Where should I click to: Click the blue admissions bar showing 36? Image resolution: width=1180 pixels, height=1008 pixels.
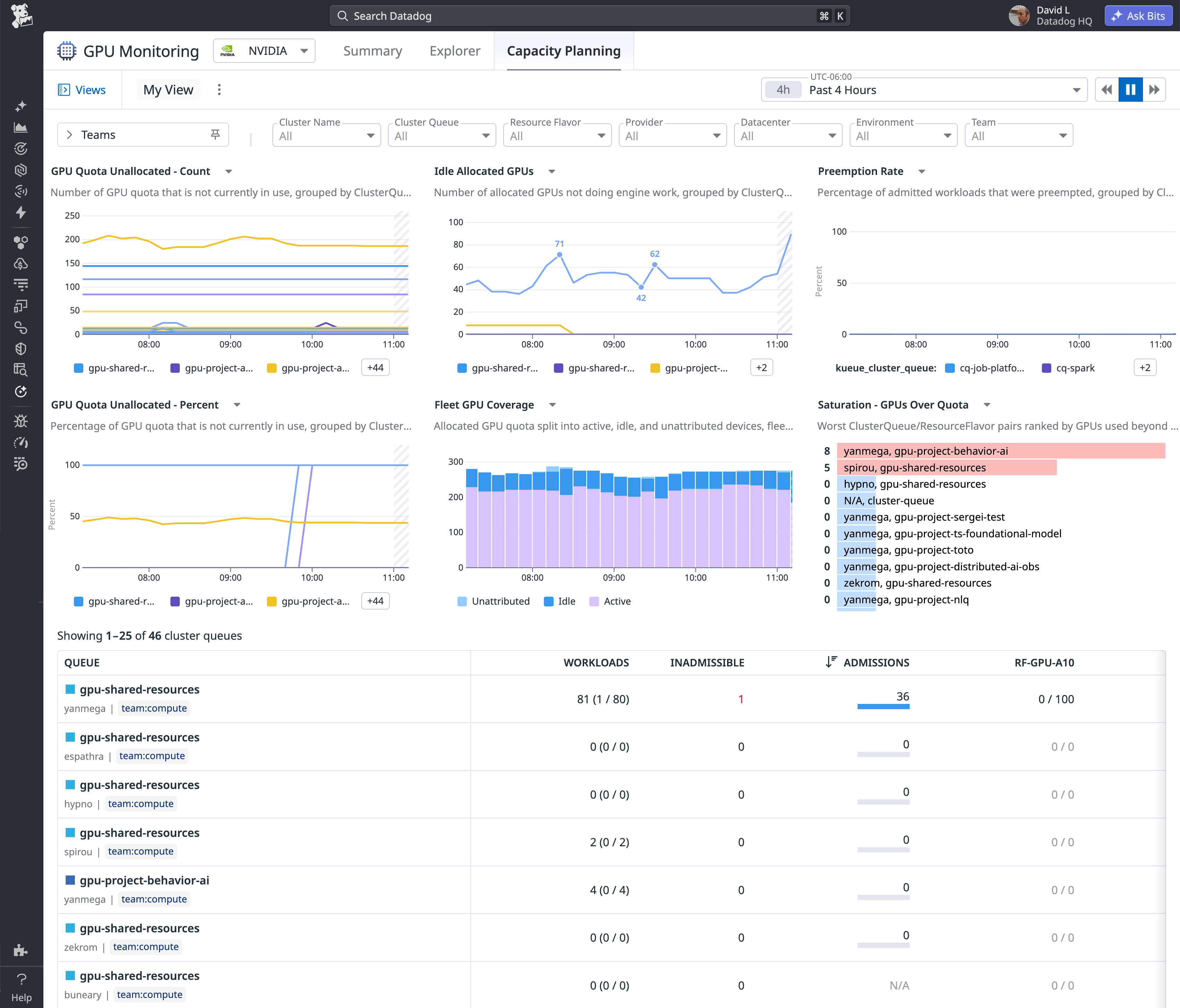coord(883,707)
